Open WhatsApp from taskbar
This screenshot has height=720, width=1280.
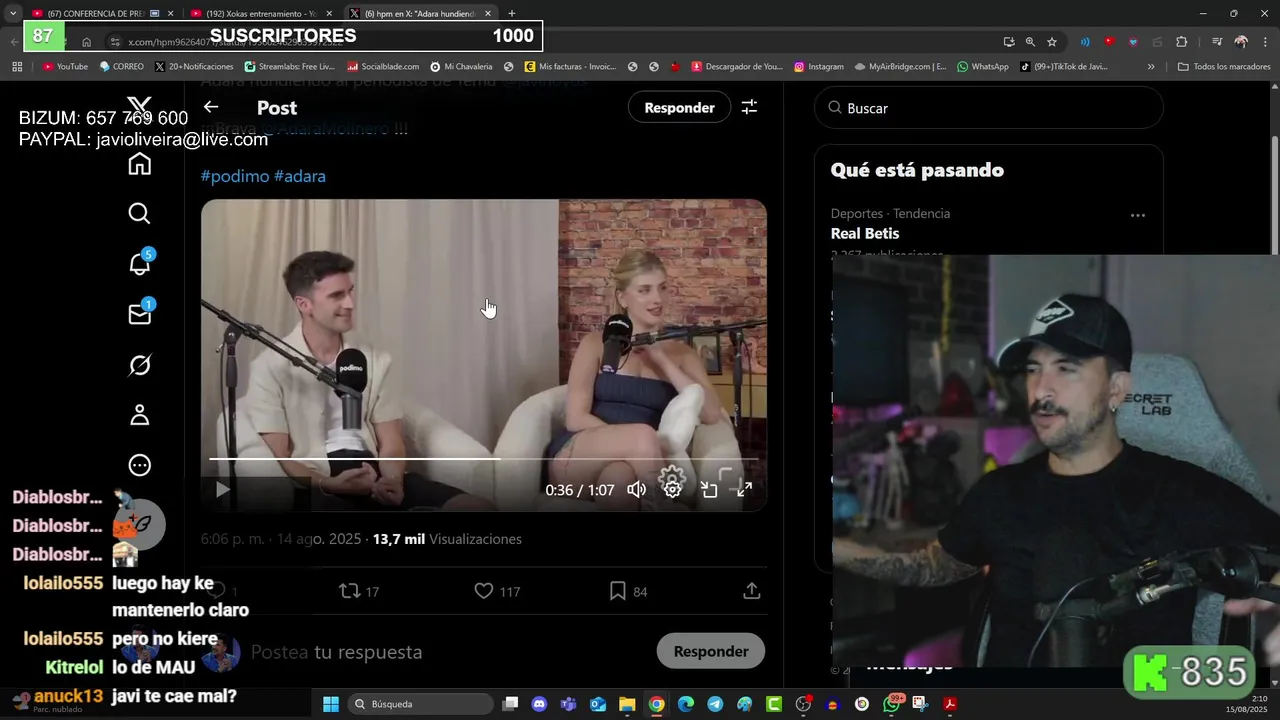891,704
